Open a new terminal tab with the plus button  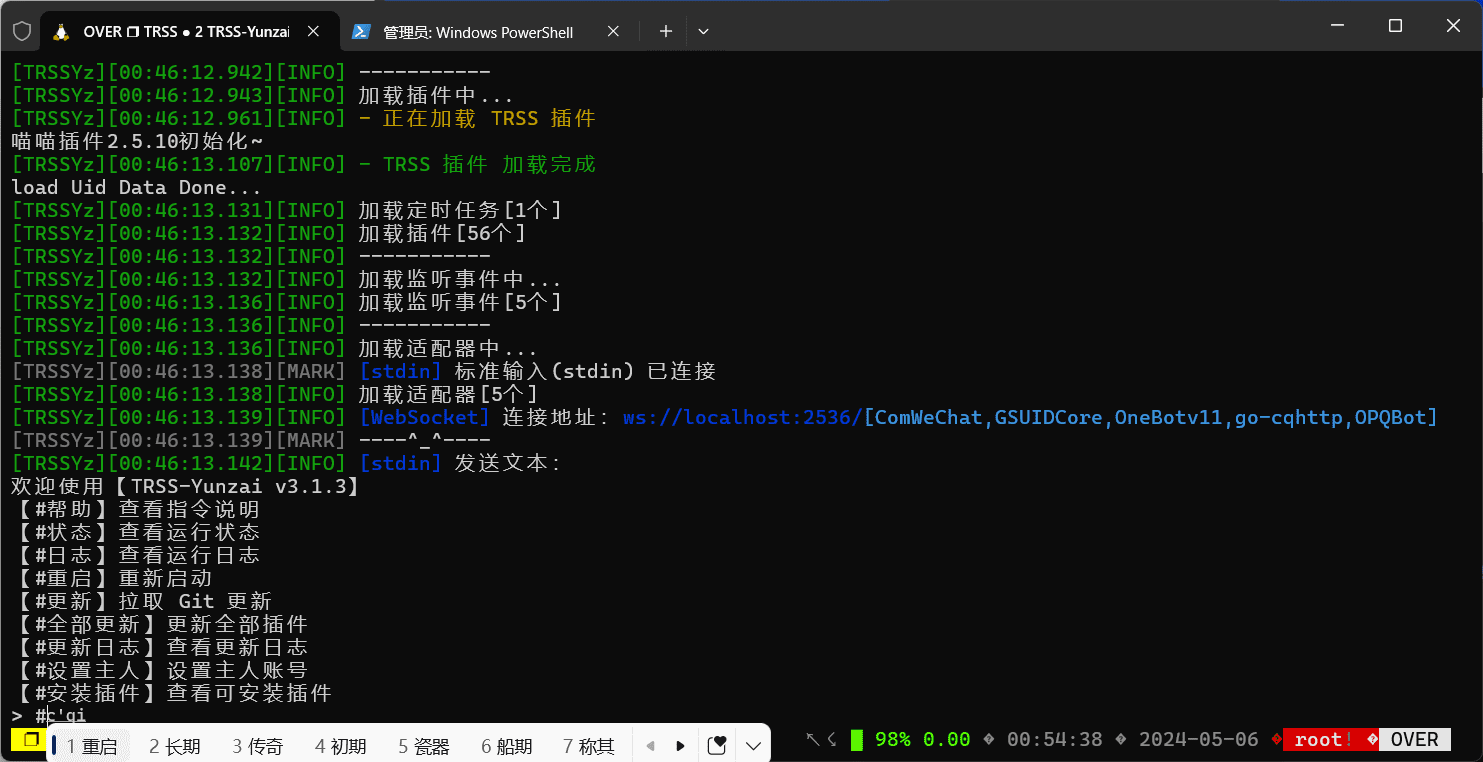(x=664, y=31)
